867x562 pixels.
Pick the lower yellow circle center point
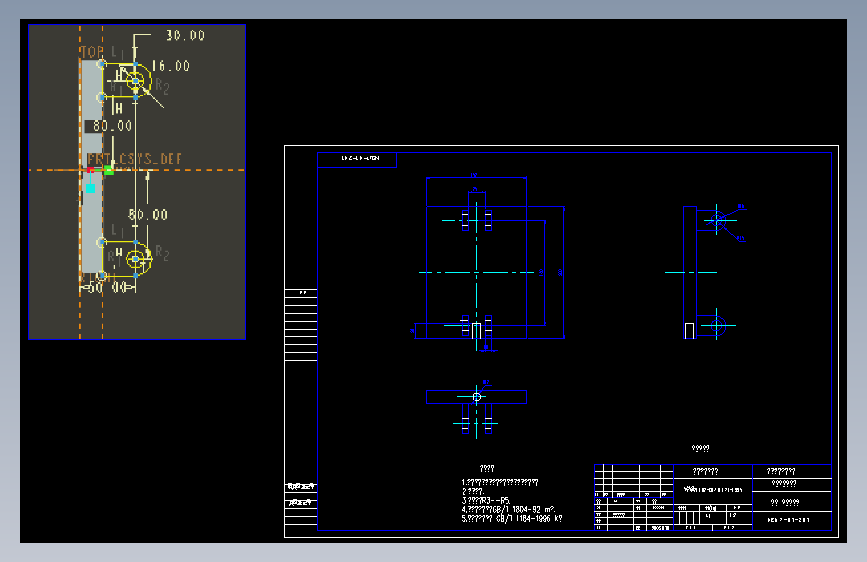point(135,259)
